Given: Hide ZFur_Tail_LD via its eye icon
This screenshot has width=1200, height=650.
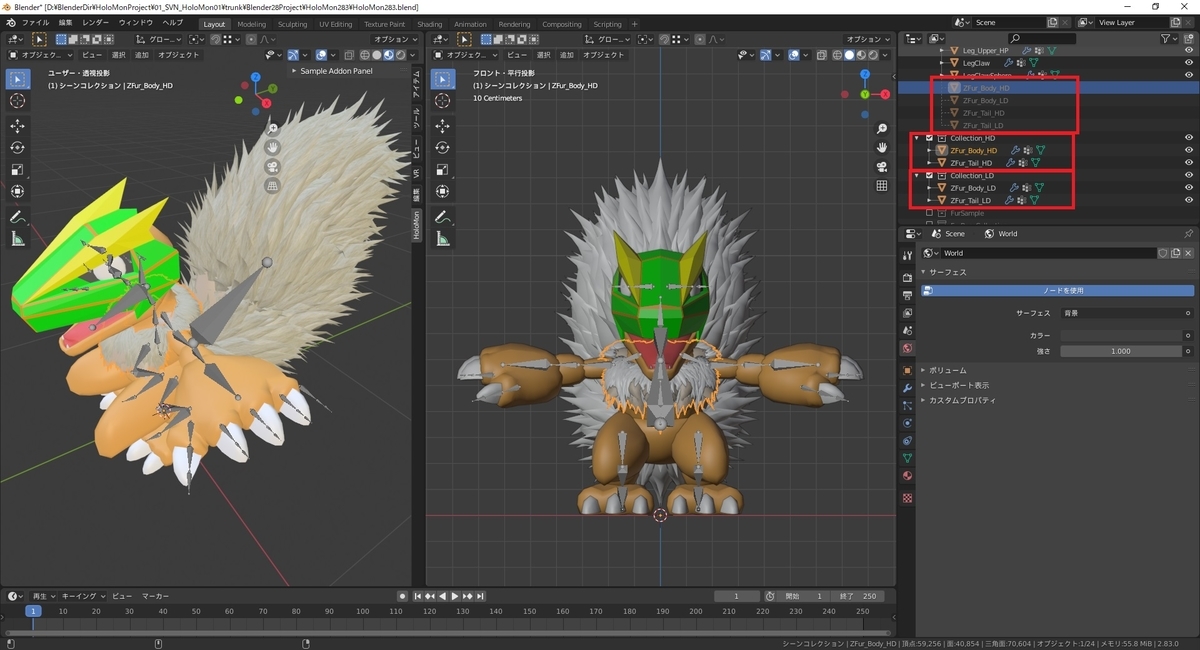Looking at the screenshot, I should pos(1189,200).
